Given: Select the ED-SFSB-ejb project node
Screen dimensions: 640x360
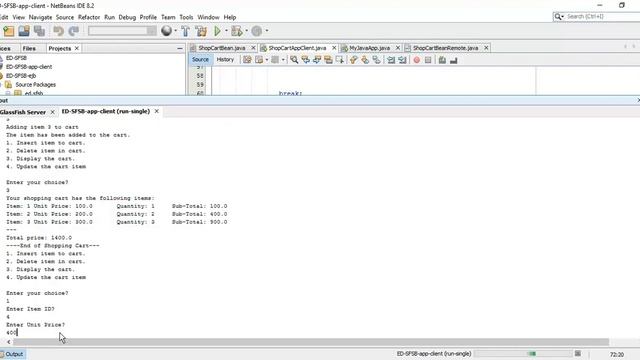Looking at the screenshot, I should pyautogui.click(x=21, y=76).
